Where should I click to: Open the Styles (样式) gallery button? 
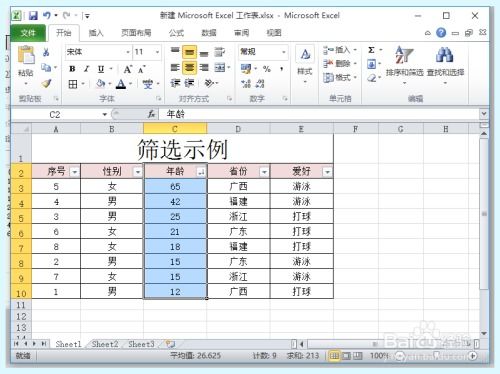tap(305, 65)
